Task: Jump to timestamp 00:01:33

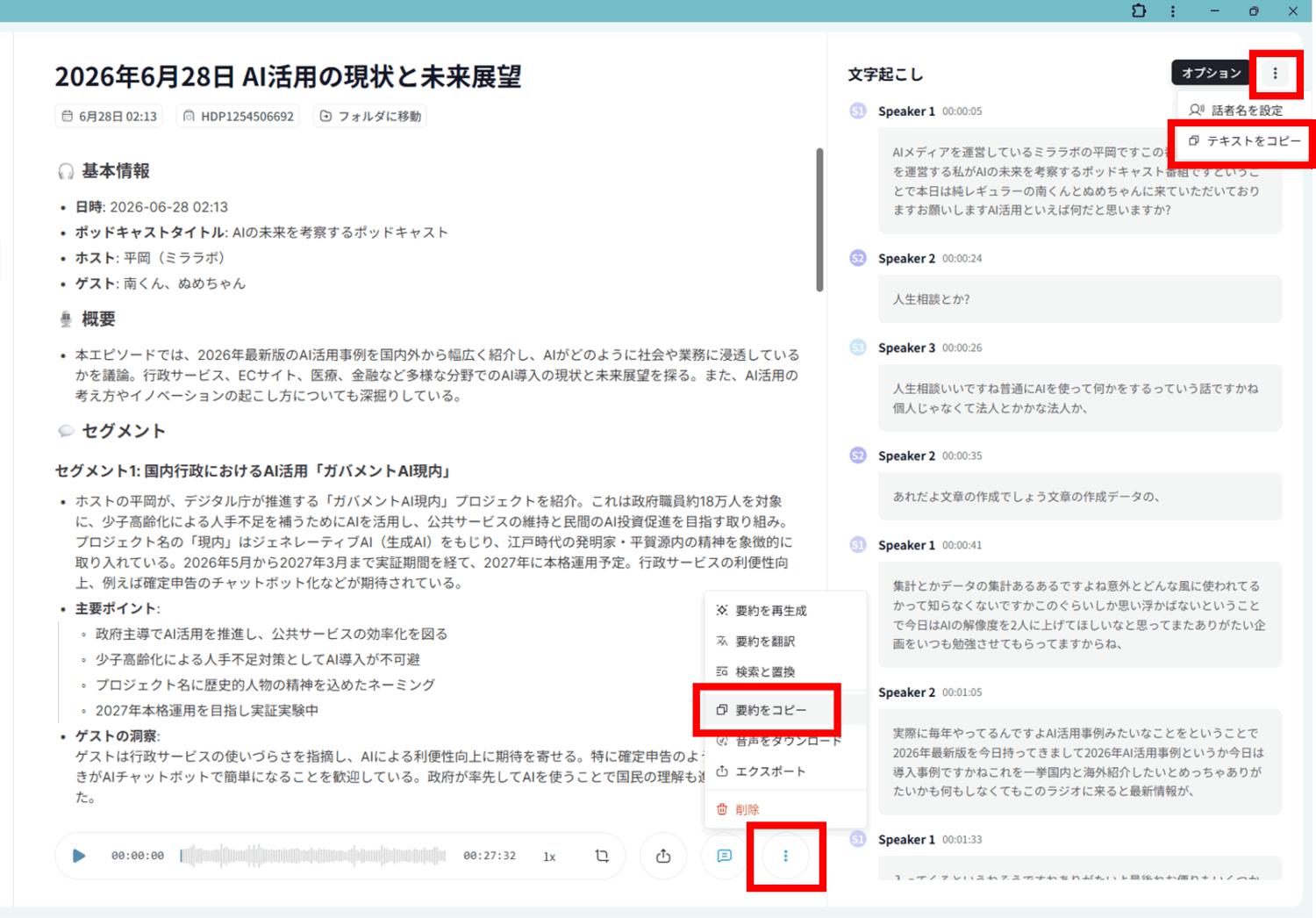Action: pyautogui.click(x=962, y=840)
